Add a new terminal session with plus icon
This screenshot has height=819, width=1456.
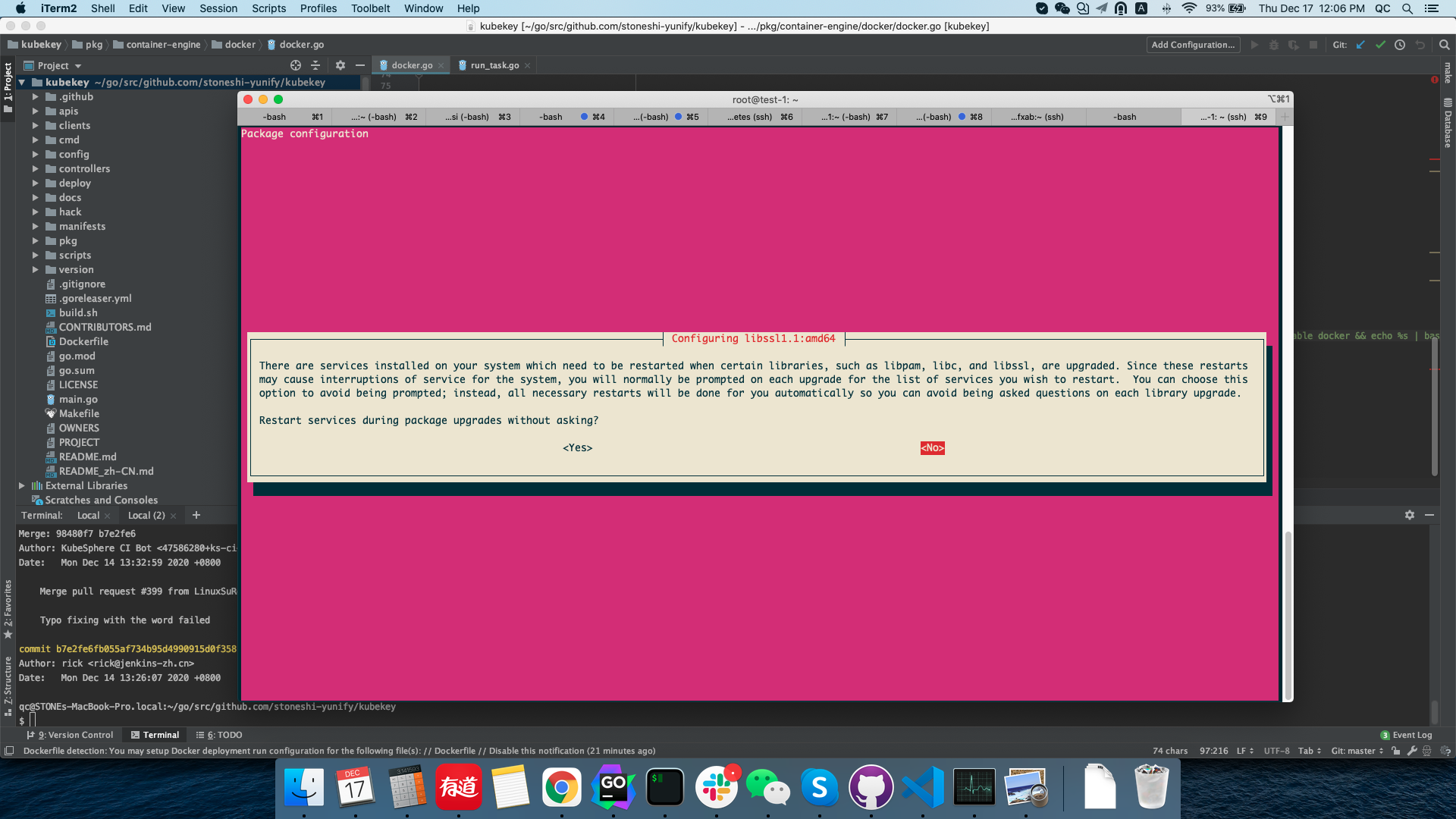[196, 515]
